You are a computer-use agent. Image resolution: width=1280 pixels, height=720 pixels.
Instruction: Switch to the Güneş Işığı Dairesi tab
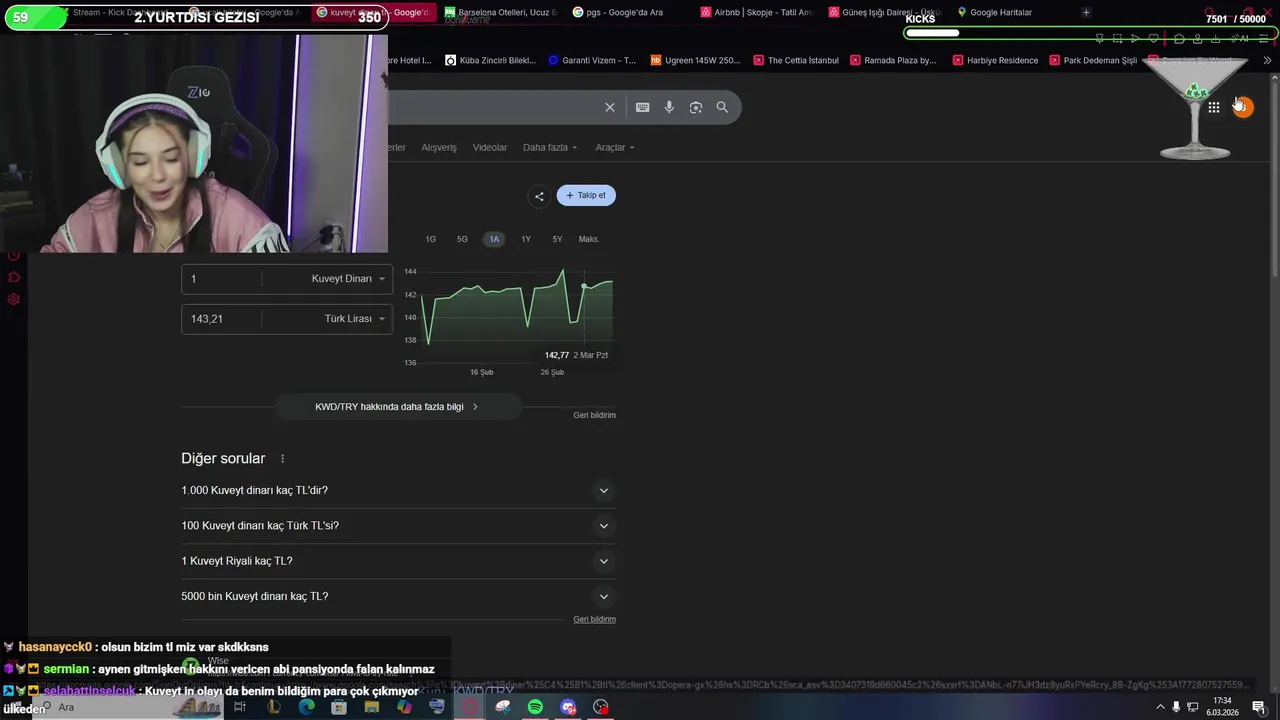pos(884,12)
